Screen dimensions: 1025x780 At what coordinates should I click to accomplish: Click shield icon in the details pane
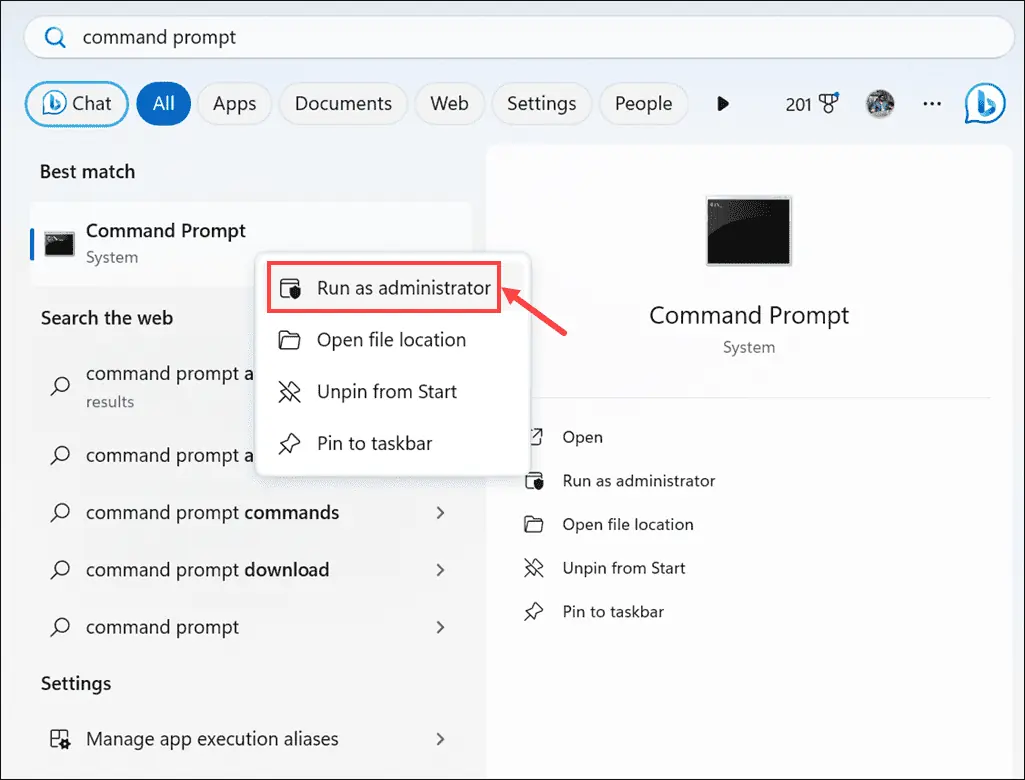click(534, 481)
